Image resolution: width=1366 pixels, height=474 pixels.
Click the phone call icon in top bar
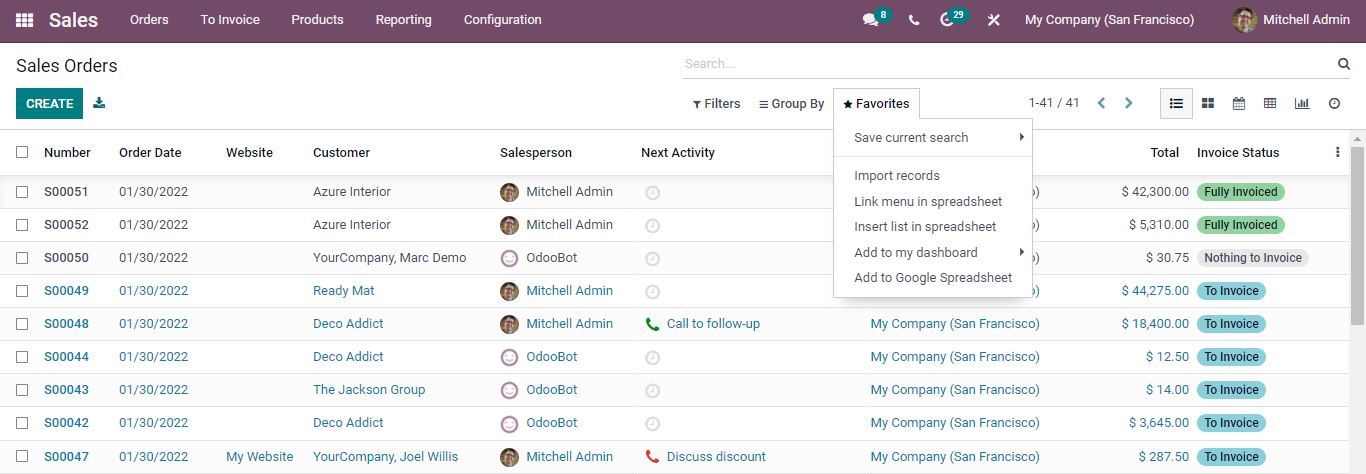914,20
